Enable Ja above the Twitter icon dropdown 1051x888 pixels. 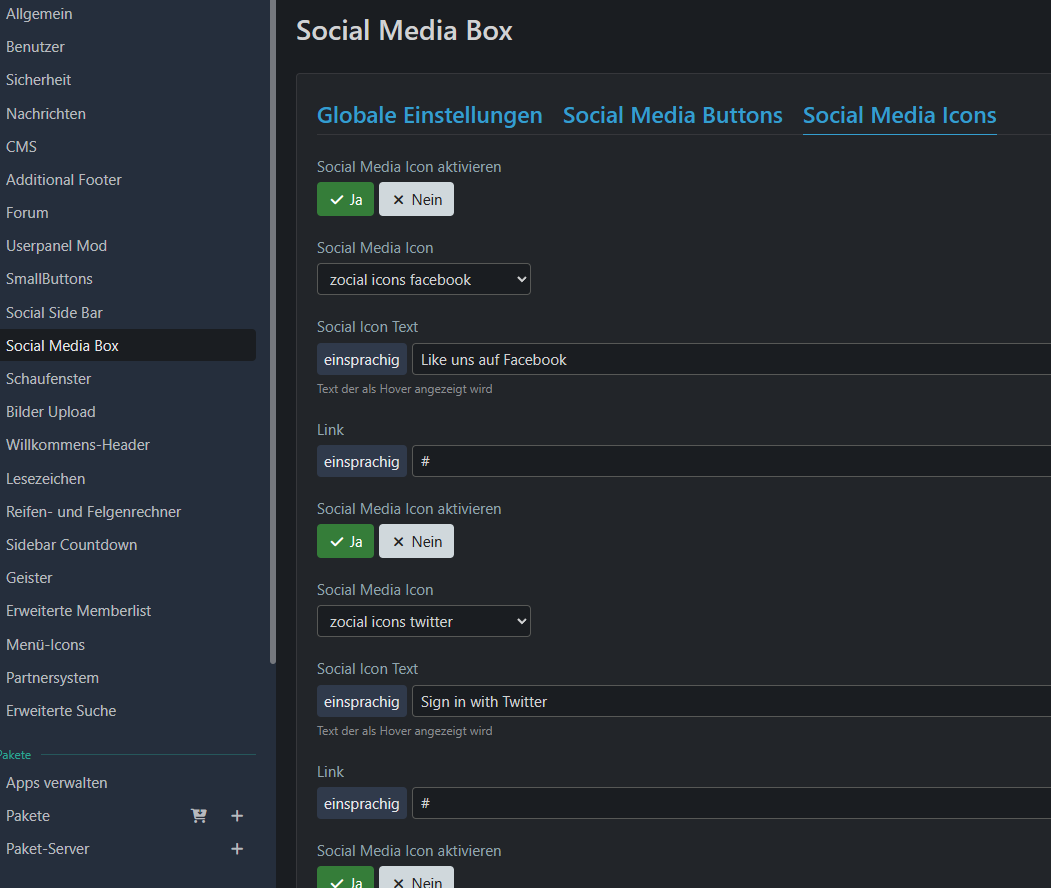345,541
